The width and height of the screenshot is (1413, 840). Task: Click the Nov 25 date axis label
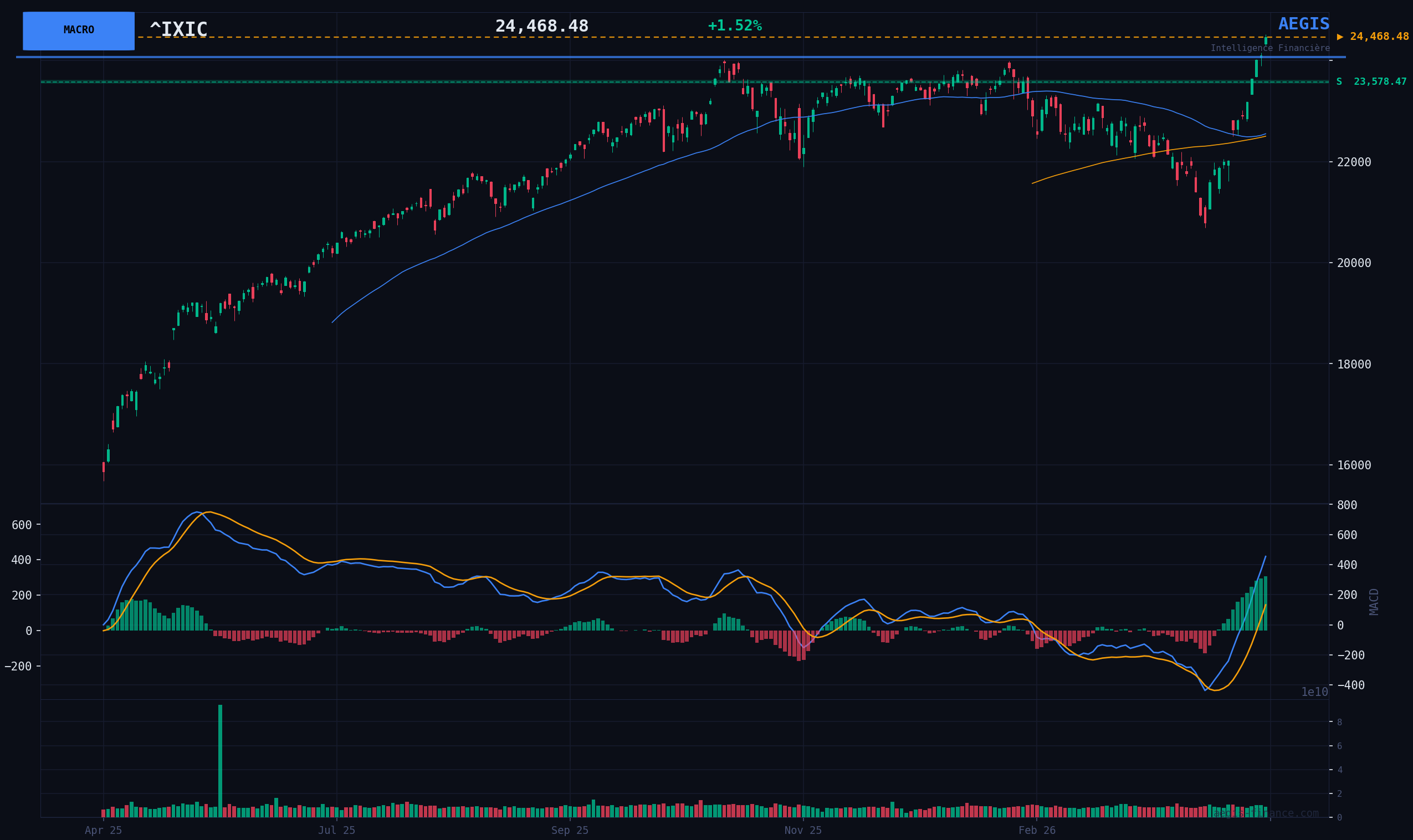click(803, 831)
